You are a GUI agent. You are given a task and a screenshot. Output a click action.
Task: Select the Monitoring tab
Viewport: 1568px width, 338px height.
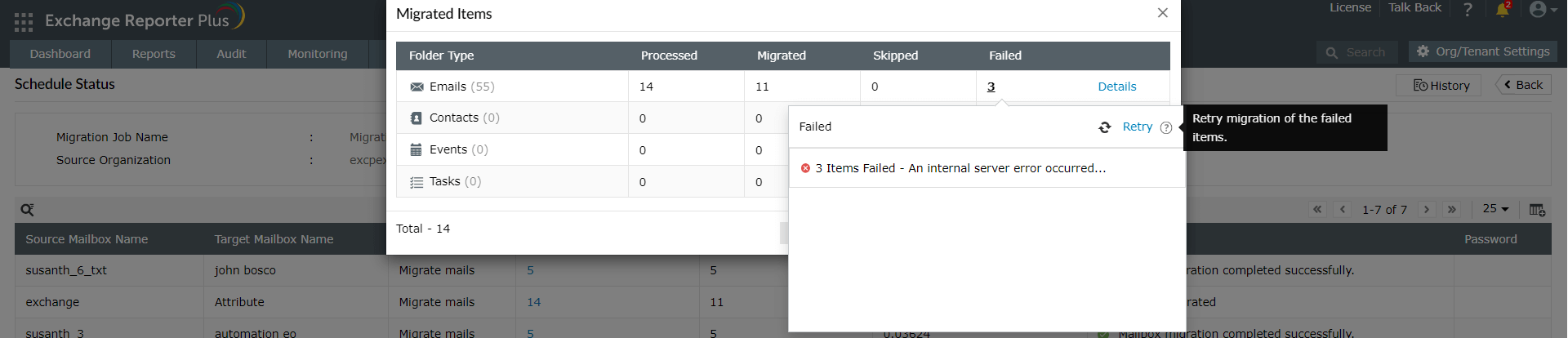317,54
